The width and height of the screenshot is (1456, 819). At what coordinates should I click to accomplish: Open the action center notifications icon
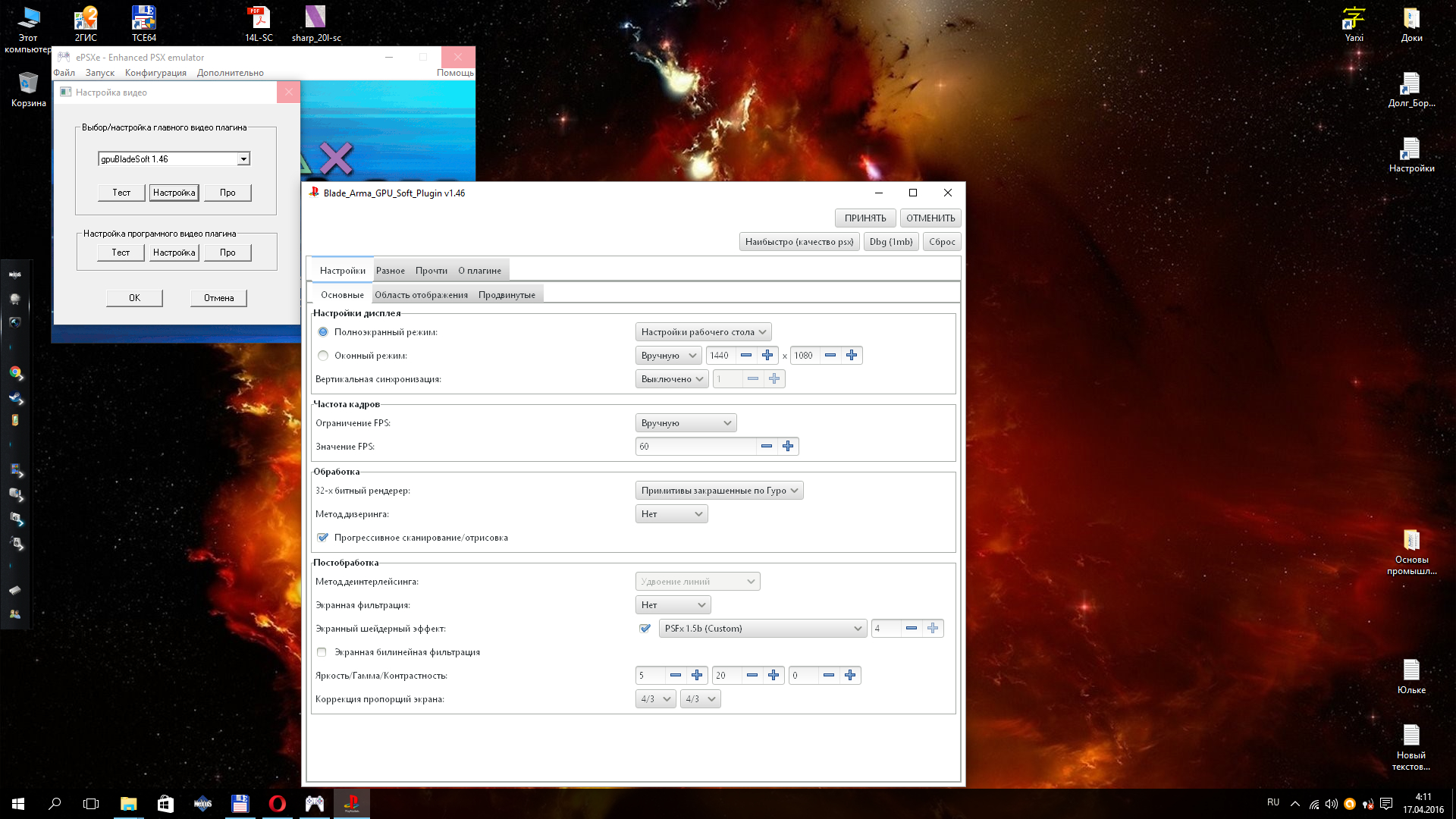click(x=1386, y=804)
